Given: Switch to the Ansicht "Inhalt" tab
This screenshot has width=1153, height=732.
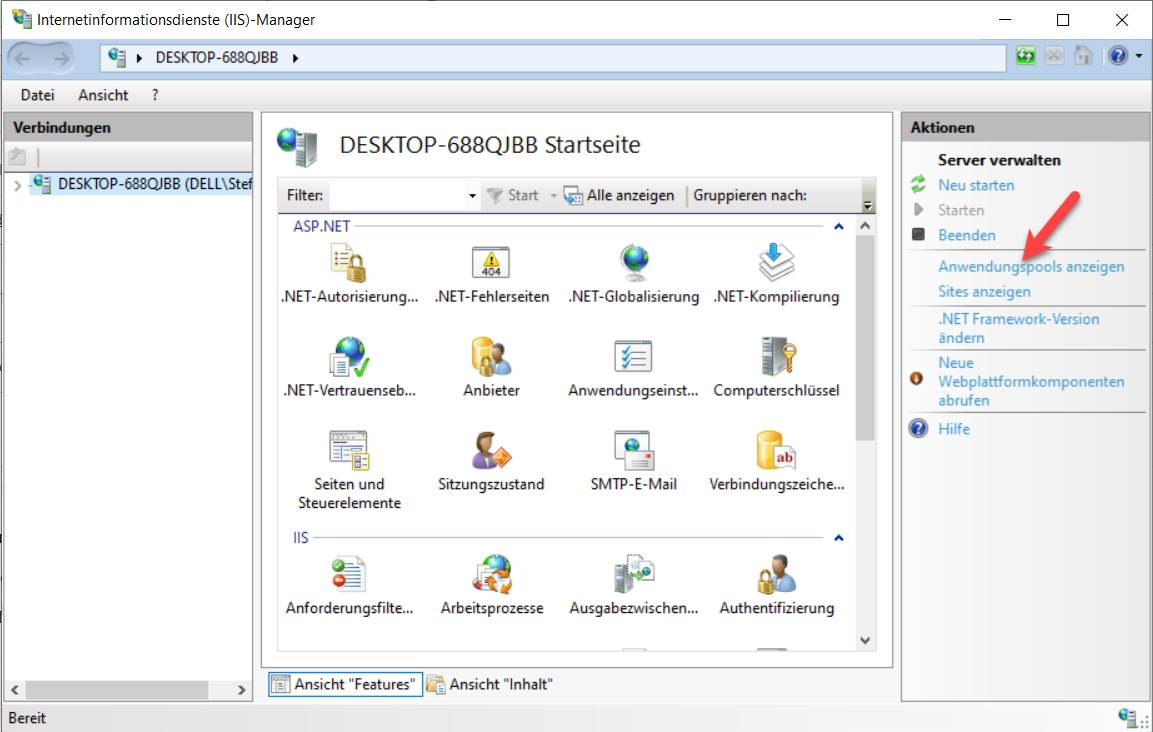Looking at the screenshot, I should 491,685.
